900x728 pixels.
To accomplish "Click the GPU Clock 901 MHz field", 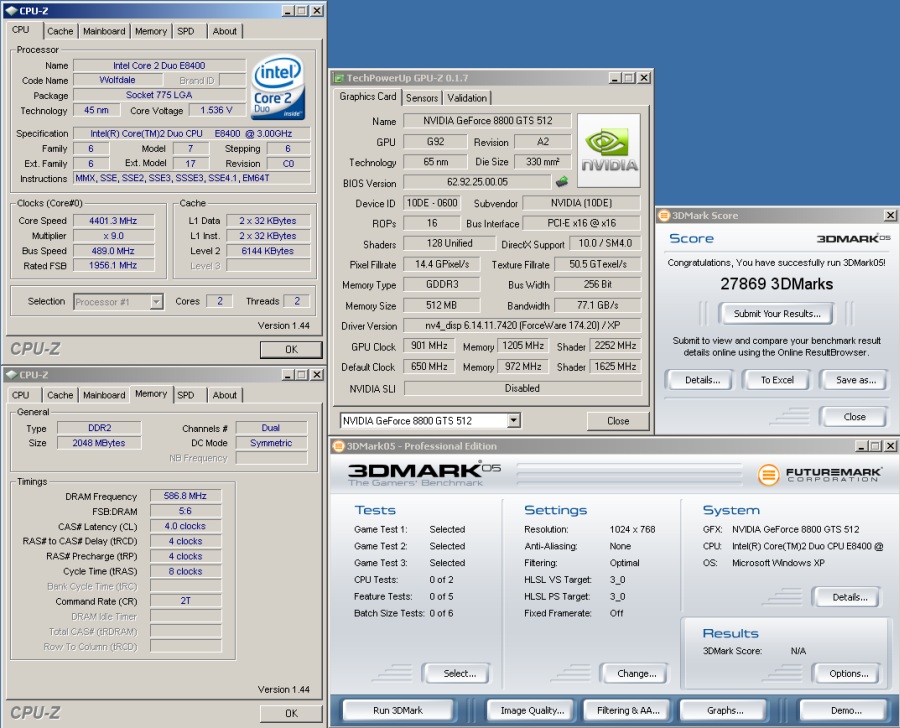I will 429,346.
